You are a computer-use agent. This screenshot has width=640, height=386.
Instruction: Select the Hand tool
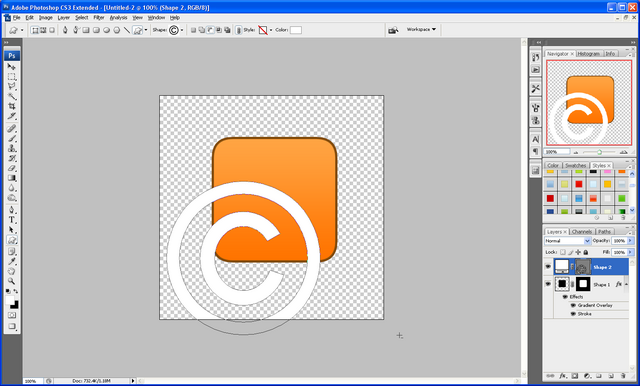coord(12,271)
